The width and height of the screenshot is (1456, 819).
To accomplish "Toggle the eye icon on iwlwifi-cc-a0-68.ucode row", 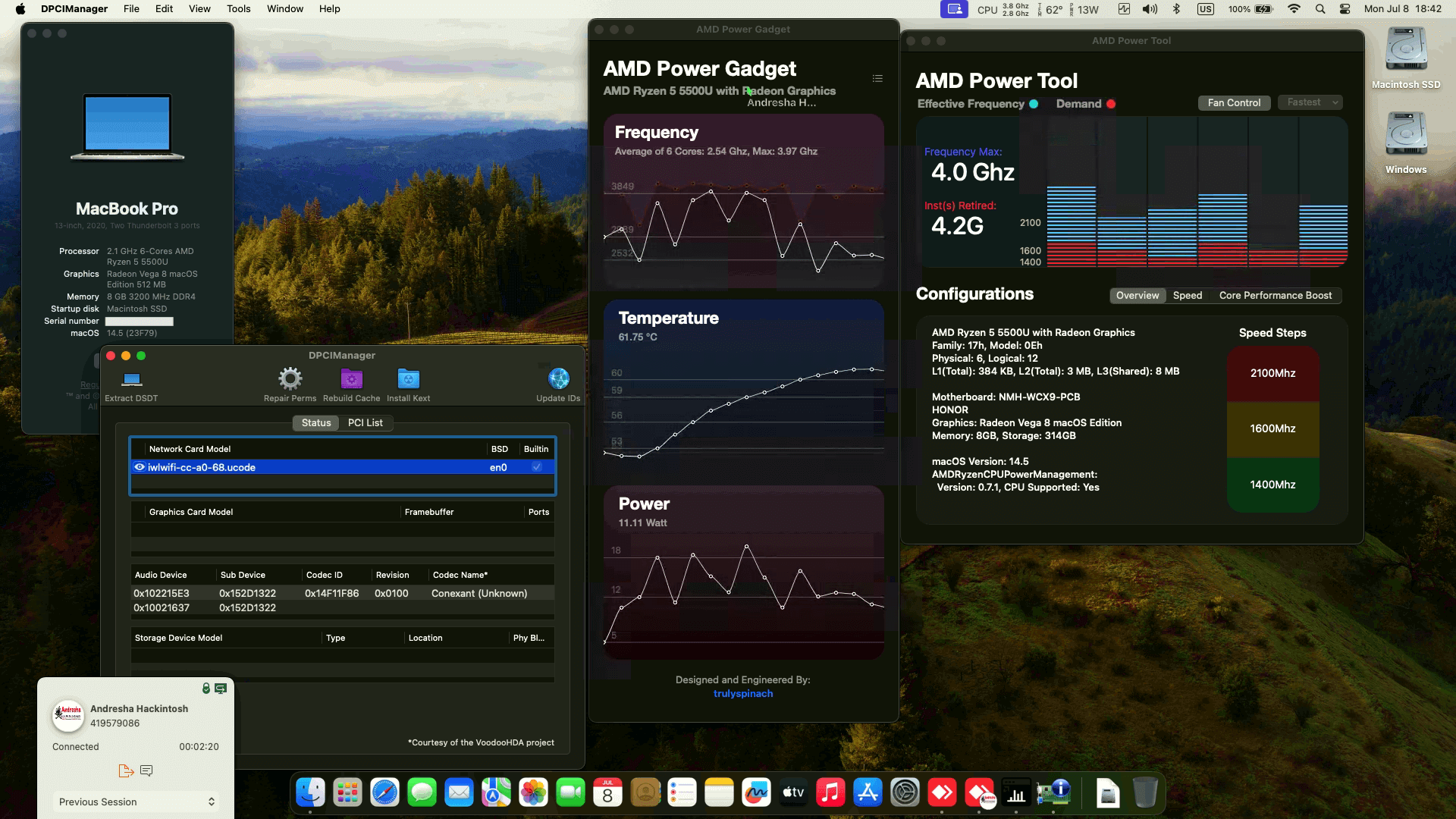I will pyautogui.click(x=140, y=467).
